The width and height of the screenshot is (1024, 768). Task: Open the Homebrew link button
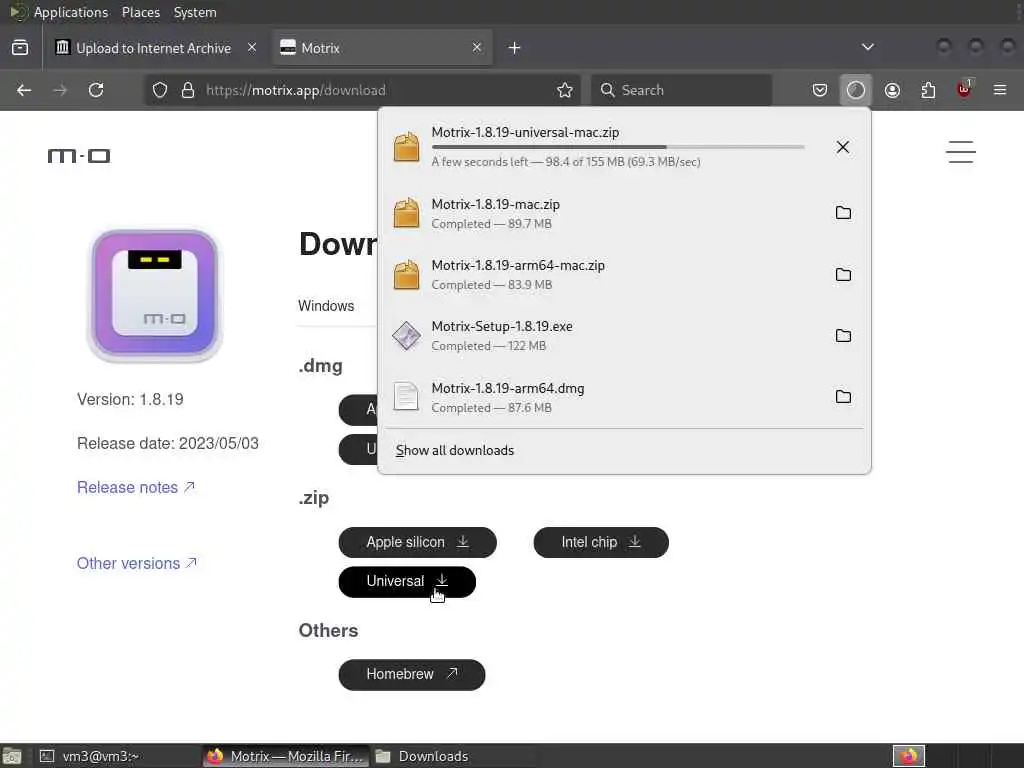pyautogui.click(x=411, y=674)
